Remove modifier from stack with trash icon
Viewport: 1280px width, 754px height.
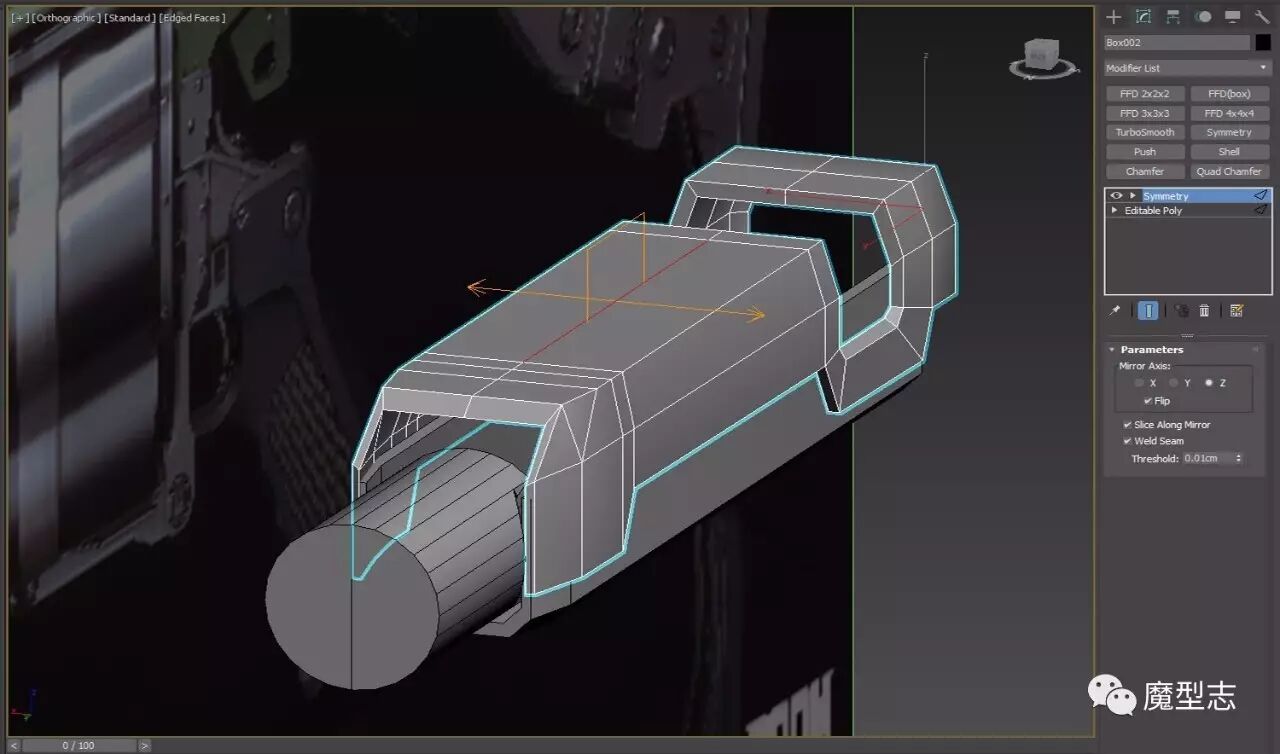click(x=1204, y=311)
